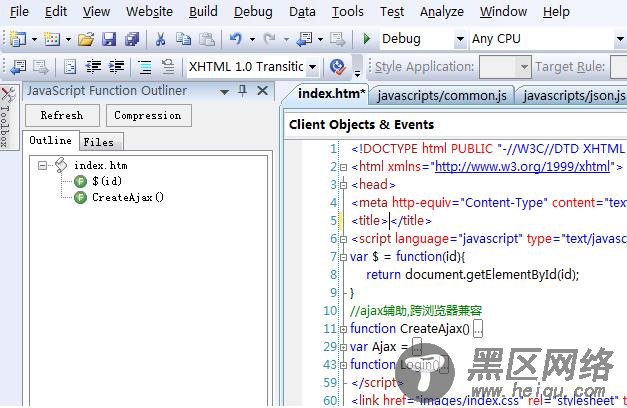This screenshot has width=627, height=408.
Task: Open the Window menu
Action: 503,12
